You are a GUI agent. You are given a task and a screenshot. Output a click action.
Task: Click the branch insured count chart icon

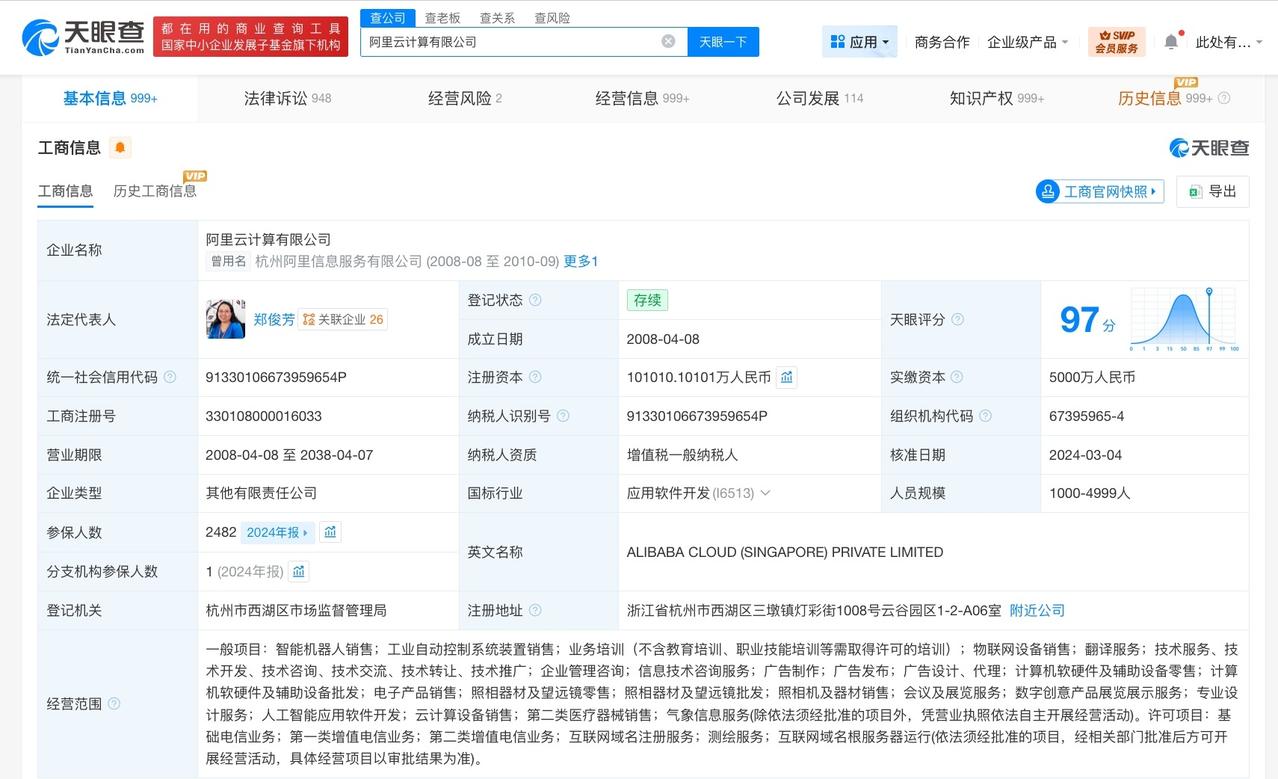pyautogui.click(x=299, y=571)
